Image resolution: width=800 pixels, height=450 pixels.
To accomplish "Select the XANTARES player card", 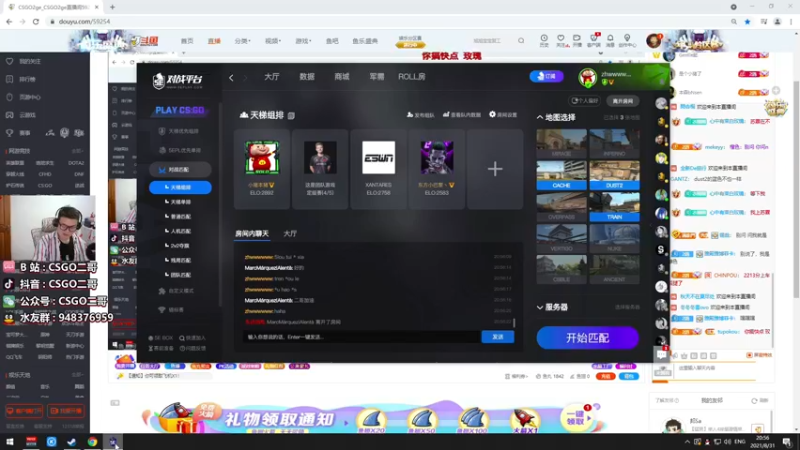I will [x=378, y=169].
